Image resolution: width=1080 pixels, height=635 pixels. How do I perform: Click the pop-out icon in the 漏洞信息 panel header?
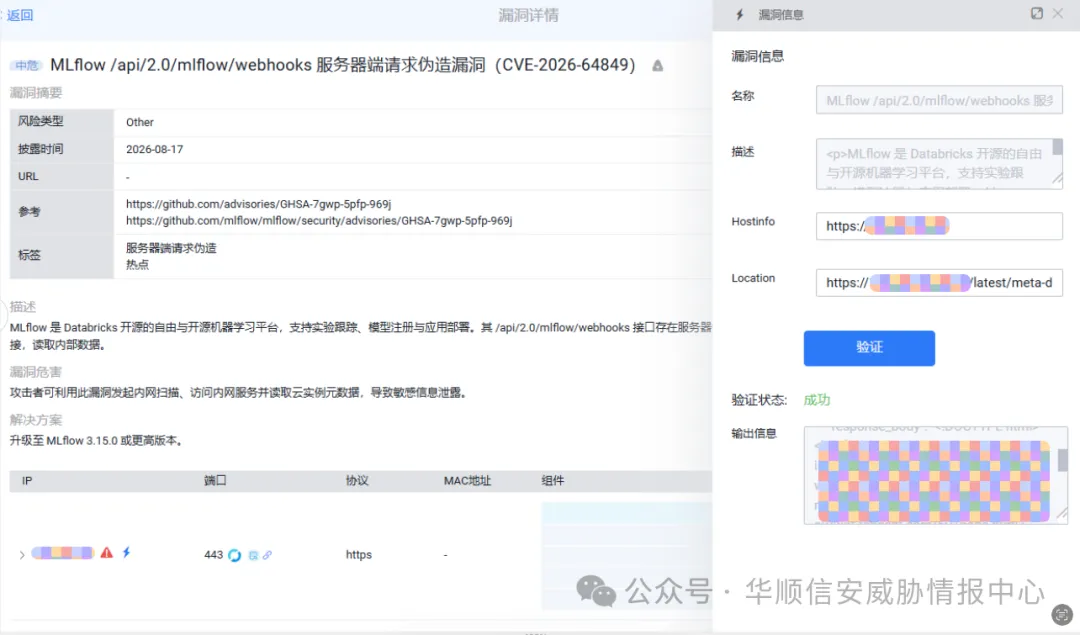tap(1037, 14)
